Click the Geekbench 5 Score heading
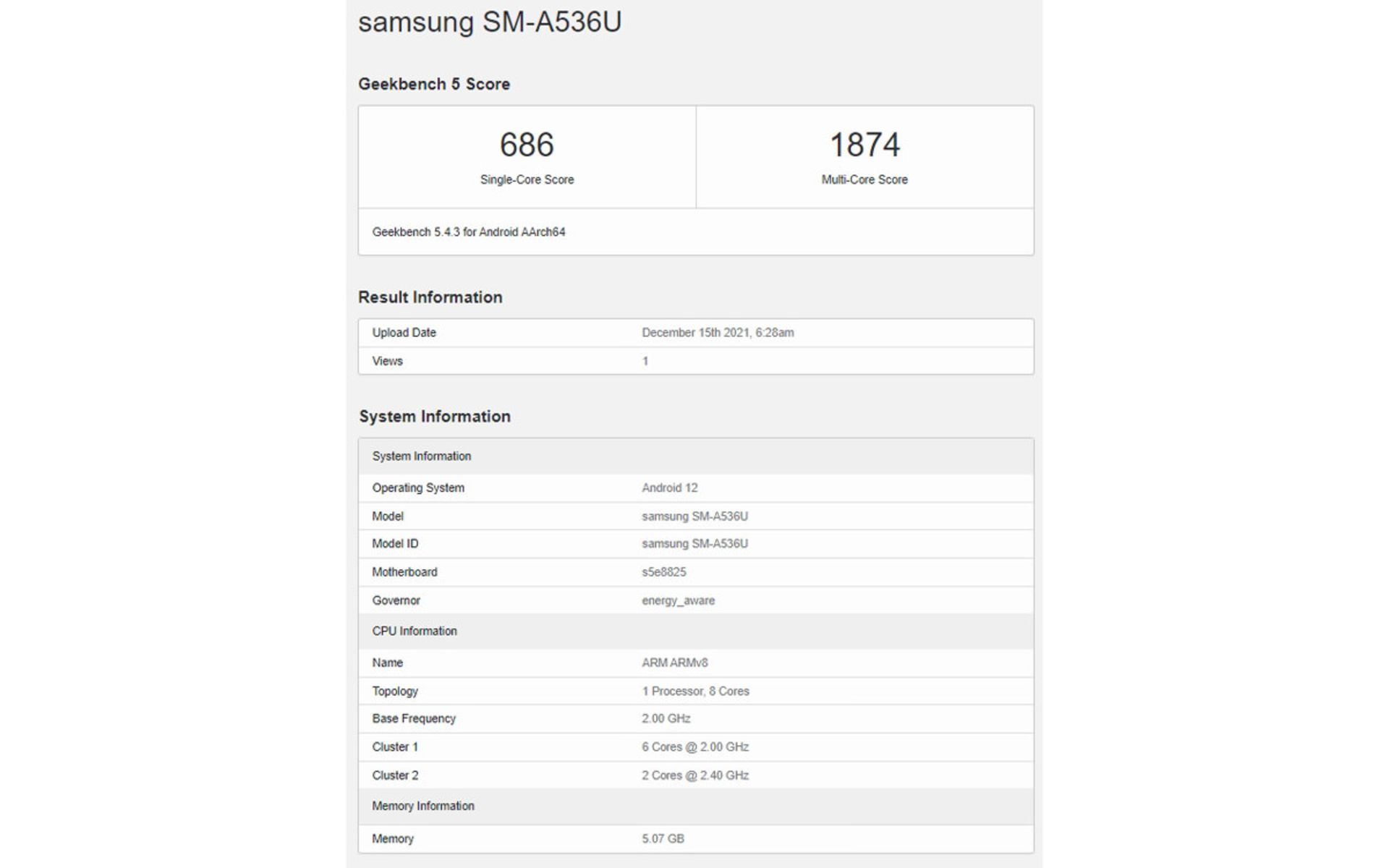Viewport: 1389px width, 868px height. (x=434, y=84)
